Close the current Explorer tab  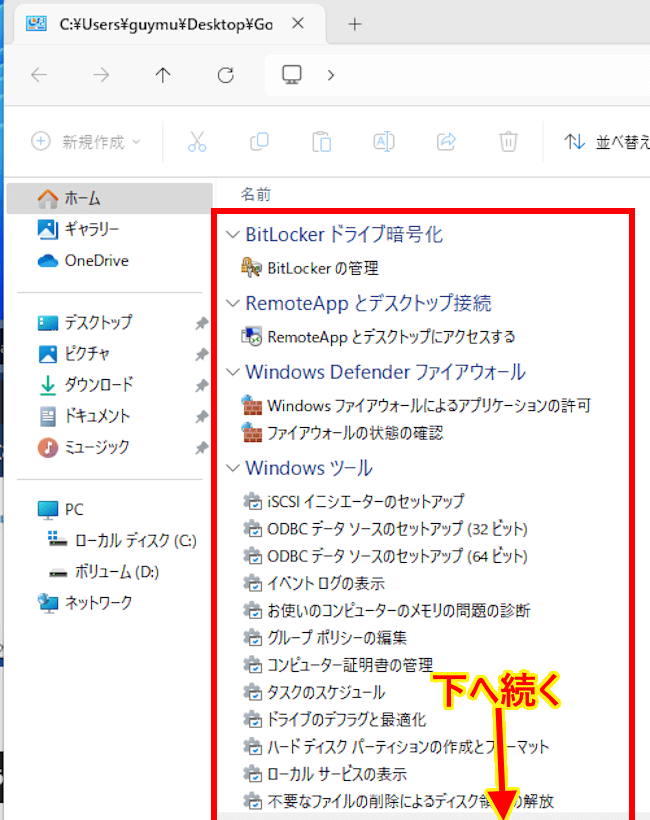tap(298, 23)
